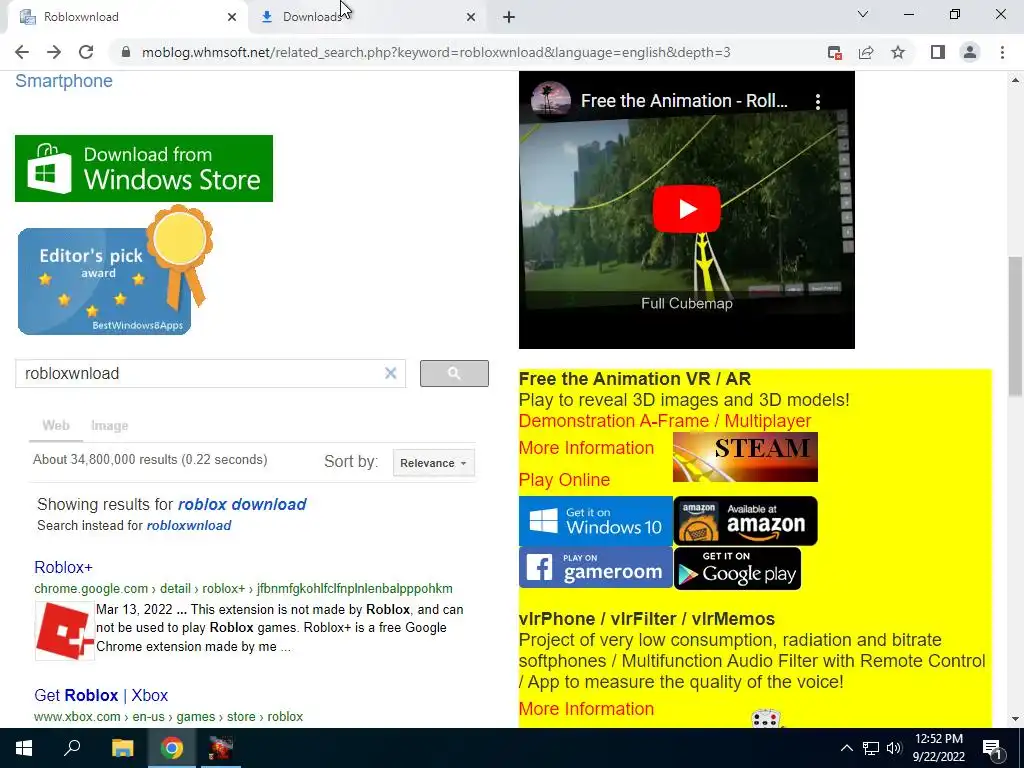Click Available at amazon badge

745,521
